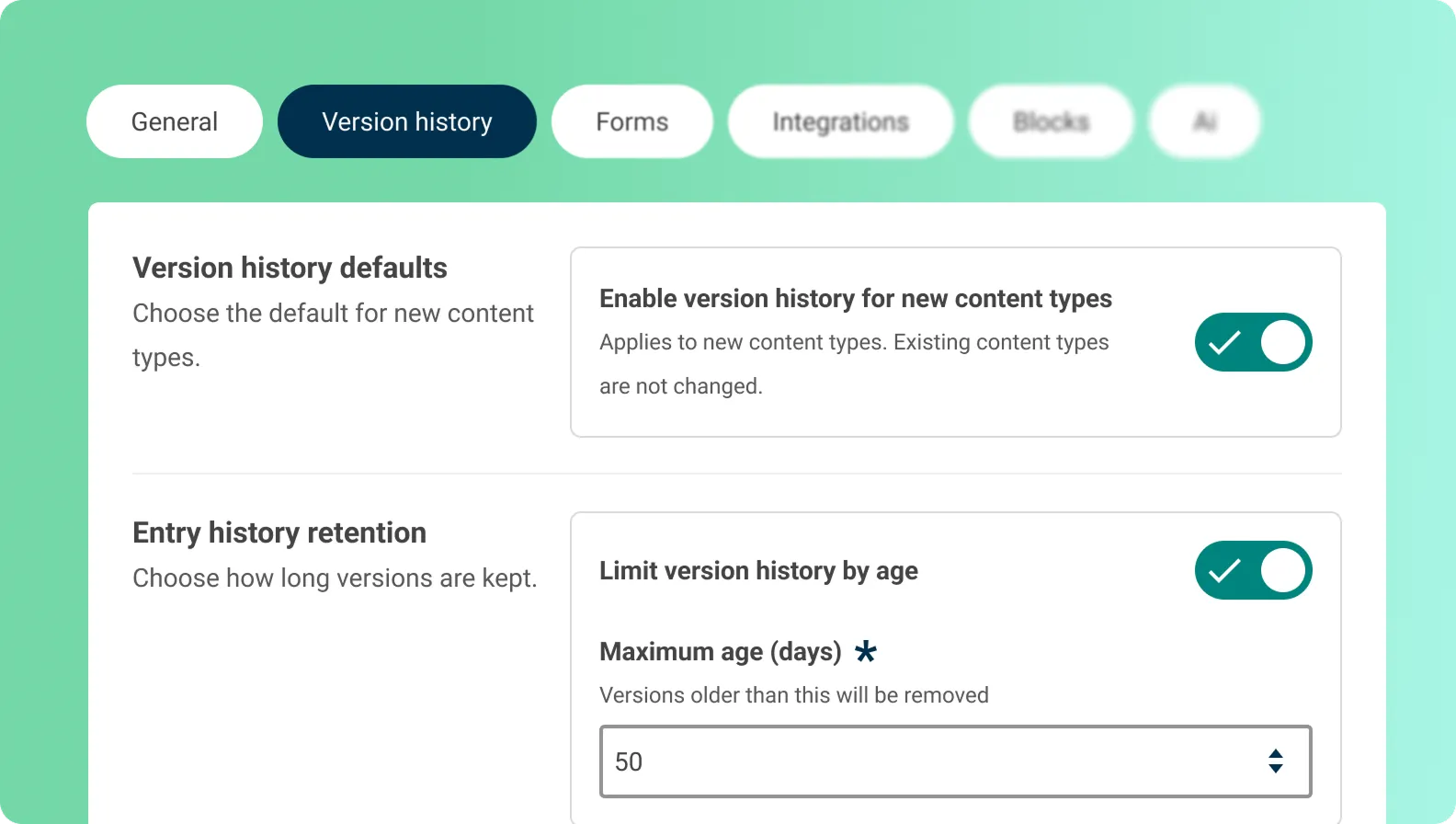Click 'Versions older than this will be removed' hint

(x=794, y=695)
